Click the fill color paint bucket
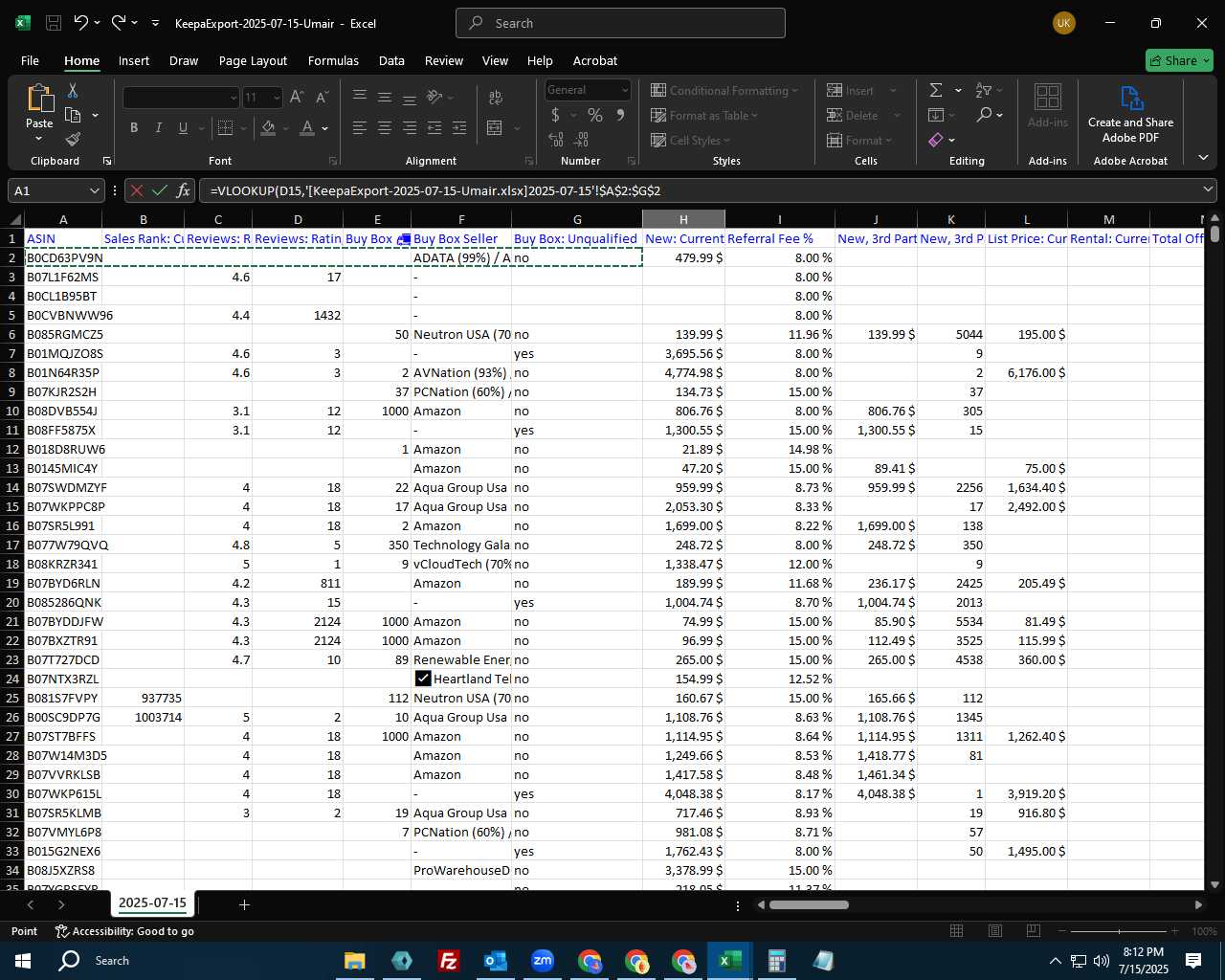This screenshot has width=1225, height=980. [269, 127]
